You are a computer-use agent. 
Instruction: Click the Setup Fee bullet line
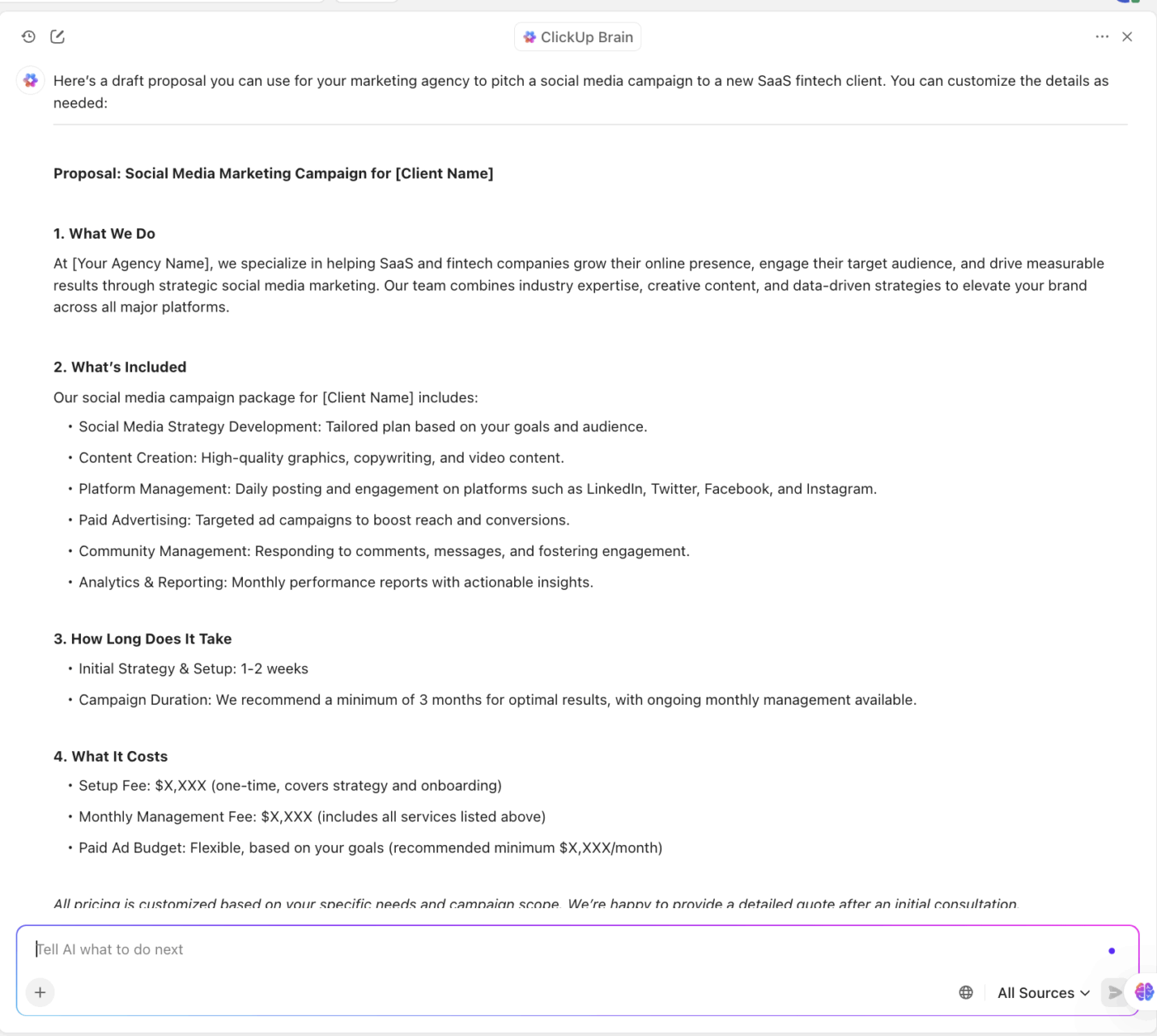(x=290, y=786)
